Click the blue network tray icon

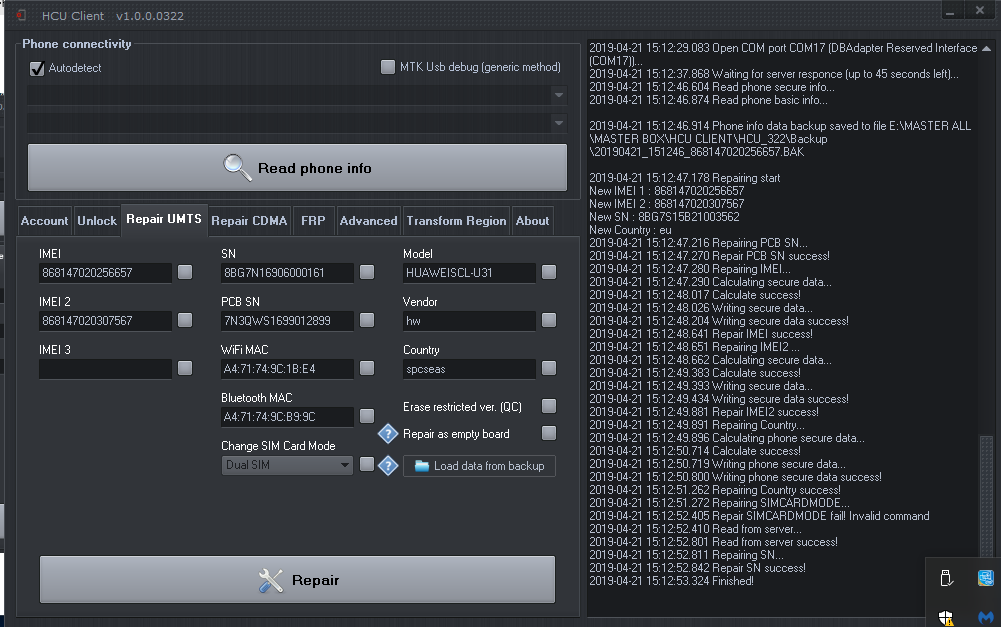tap(986, 578)
